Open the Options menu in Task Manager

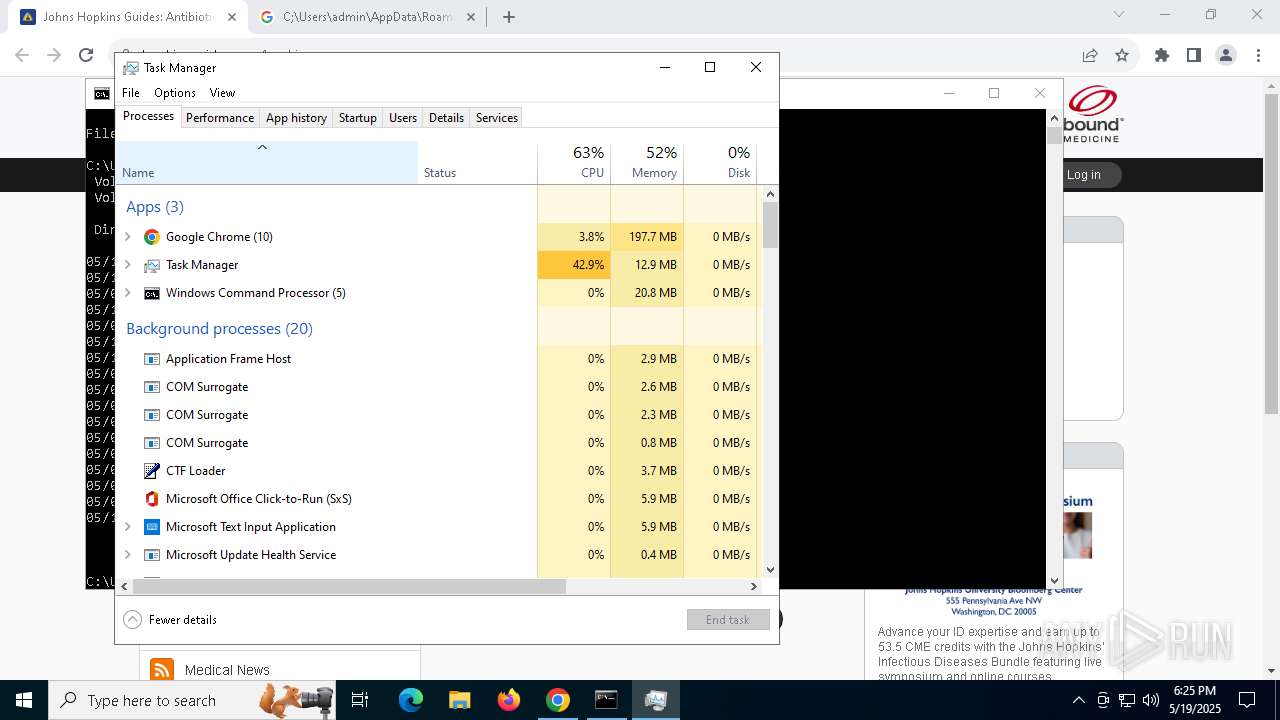(x=175, y=93)
